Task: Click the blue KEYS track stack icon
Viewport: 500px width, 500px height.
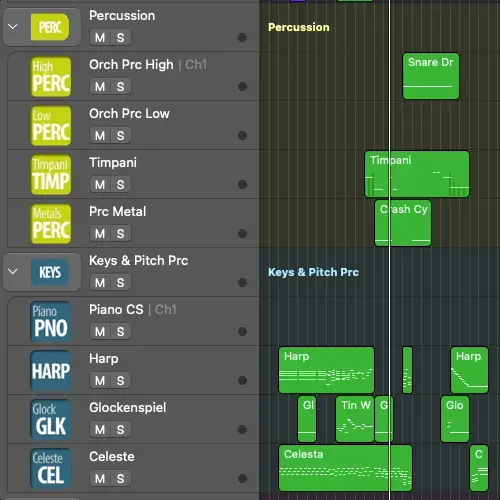Action: pyautogui.click(x=50, y=272)
